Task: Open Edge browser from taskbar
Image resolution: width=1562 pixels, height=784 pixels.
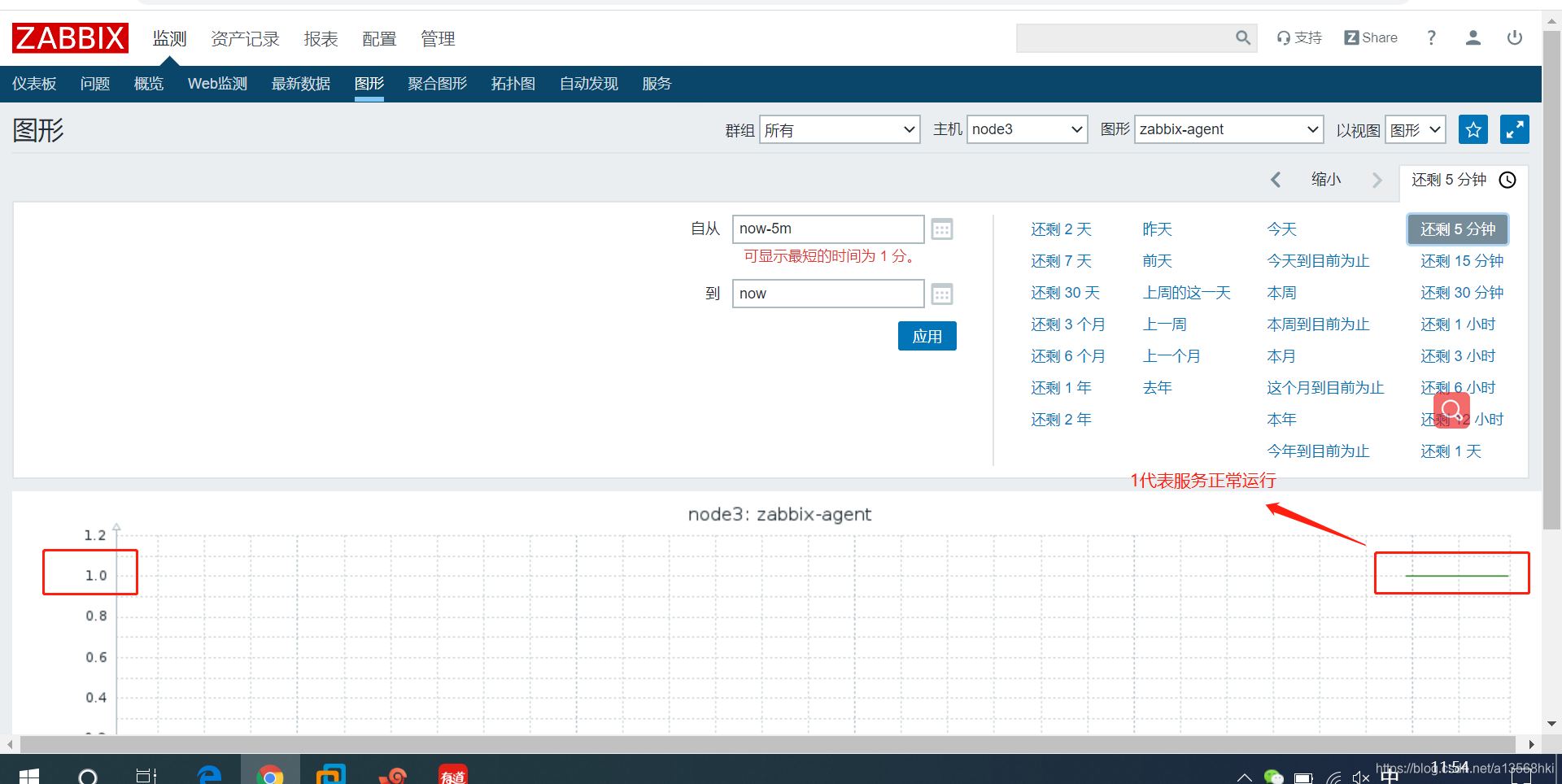Action: click(209, 774)
